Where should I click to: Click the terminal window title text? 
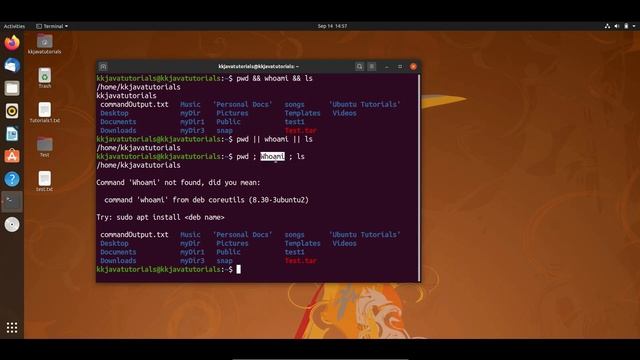click(x=258, y=67)
